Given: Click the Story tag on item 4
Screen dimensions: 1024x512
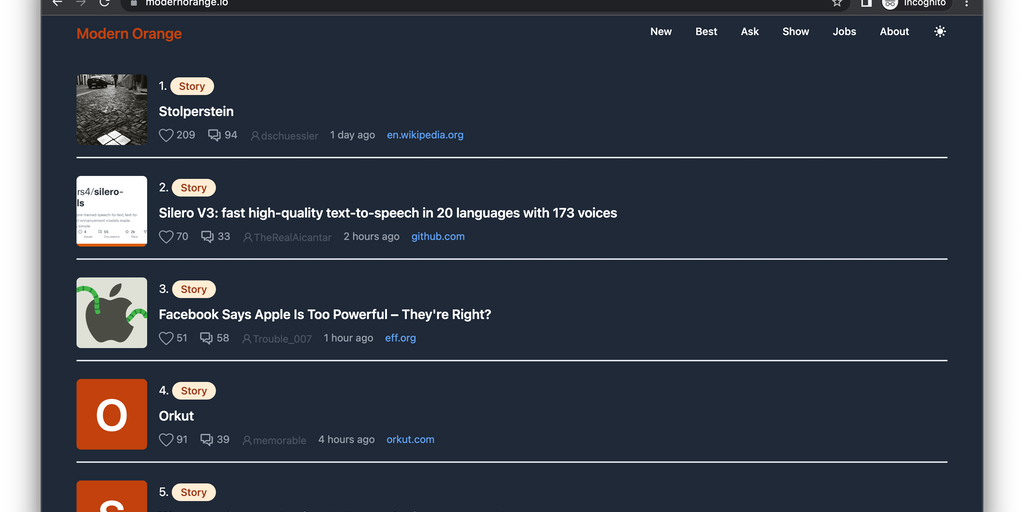Looking at the screenshot, I should pyautogui.click(x=193, y=391).
